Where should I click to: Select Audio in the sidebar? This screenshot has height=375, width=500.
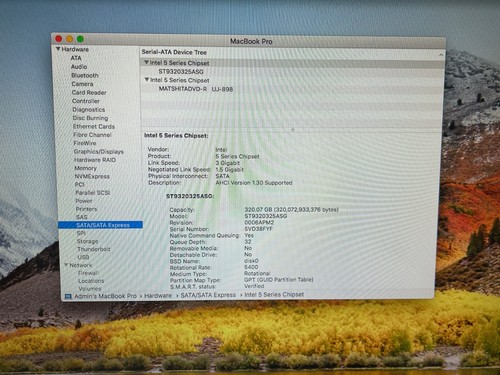(x=79, y=67)
